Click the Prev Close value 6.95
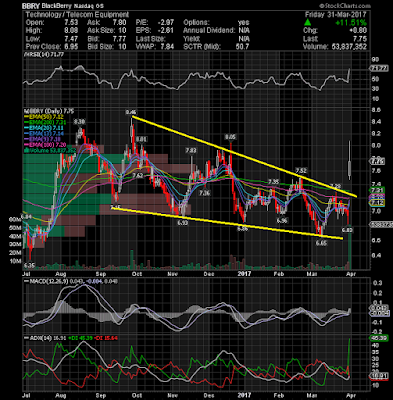This screenshot has width=393, height=400. pyautogui.click(x=71, y=47)
